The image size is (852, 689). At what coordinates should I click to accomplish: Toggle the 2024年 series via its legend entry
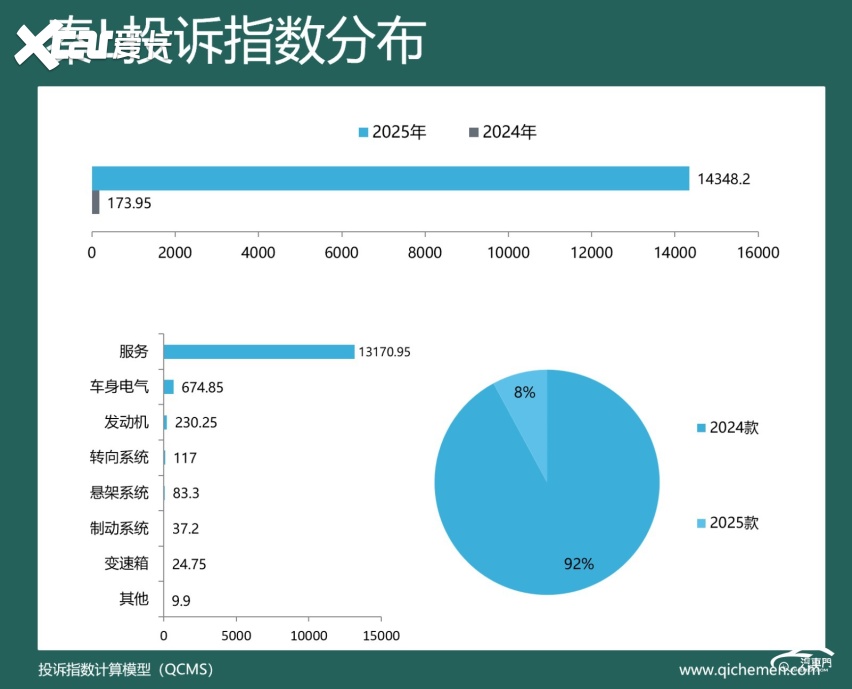505,131
